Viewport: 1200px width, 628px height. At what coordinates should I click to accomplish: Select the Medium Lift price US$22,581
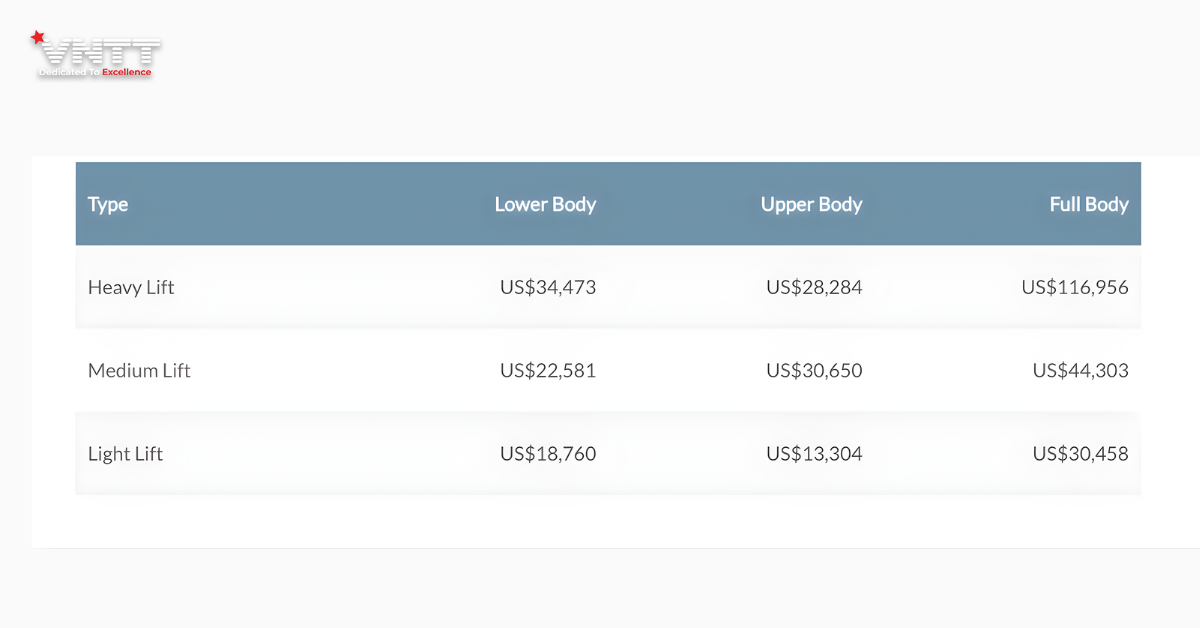548,370
